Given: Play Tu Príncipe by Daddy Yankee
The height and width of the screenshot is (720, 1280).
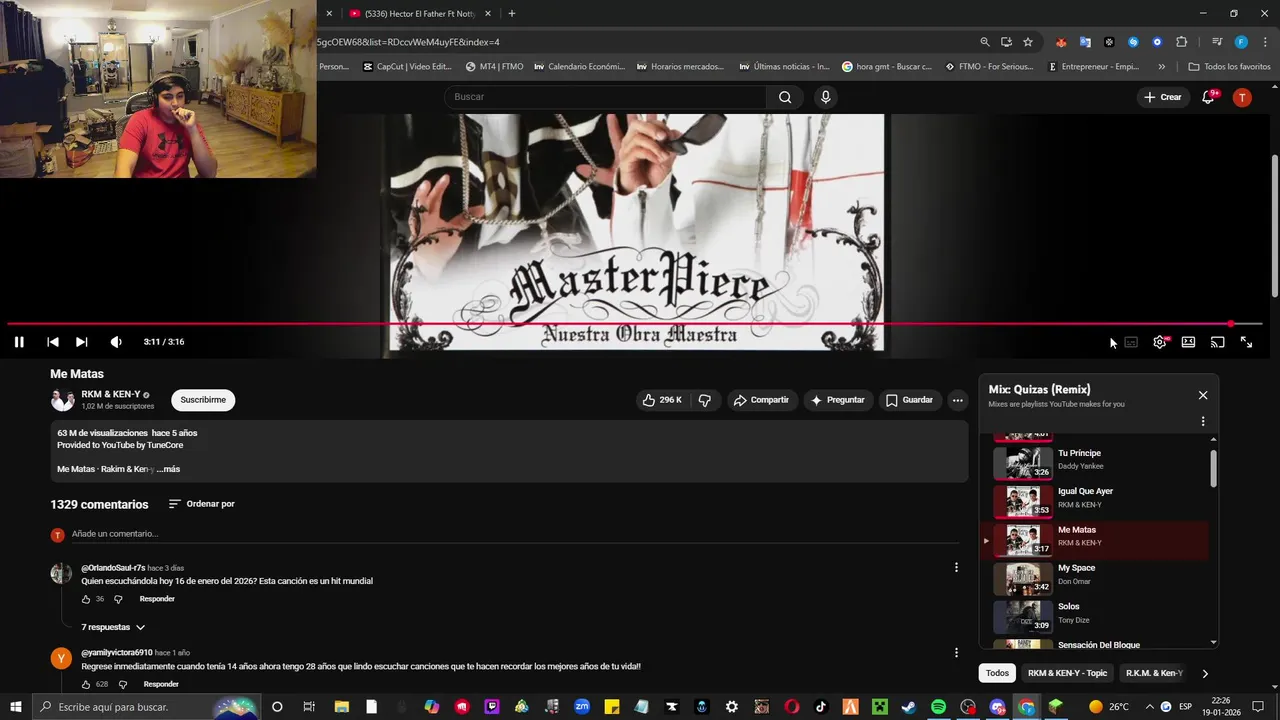Looking at the screenshot, I should click(1097, 463).
